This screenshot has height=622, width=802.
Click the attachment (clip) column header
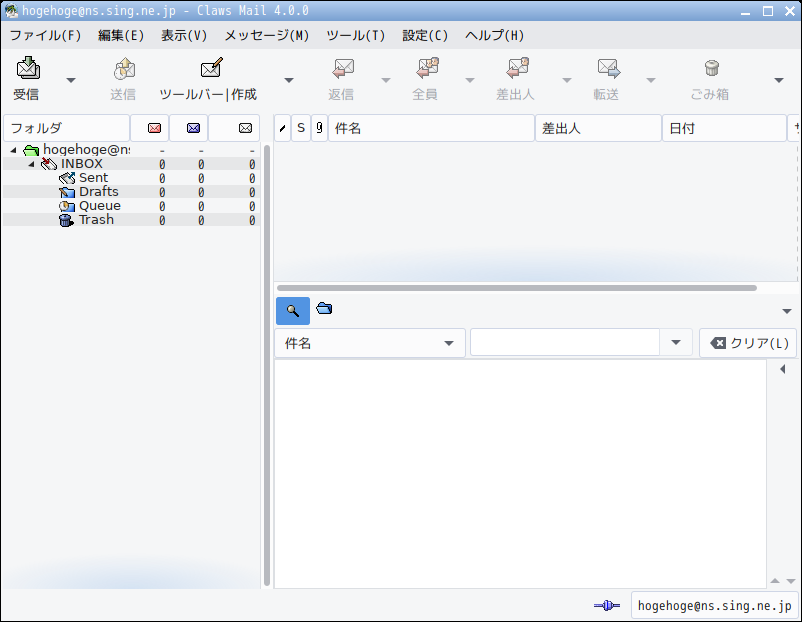click(319, 128)
